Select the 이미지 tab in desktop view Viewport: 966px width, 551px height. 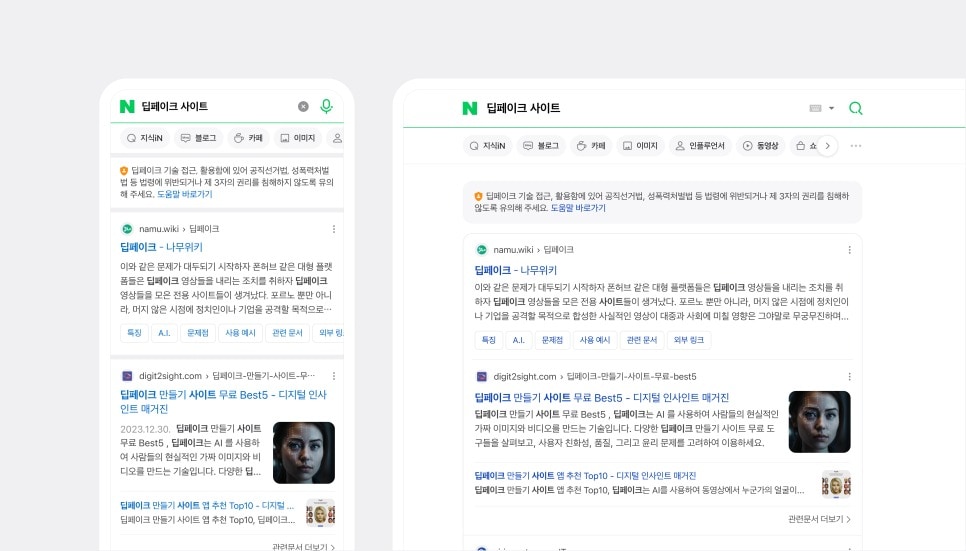641,146
